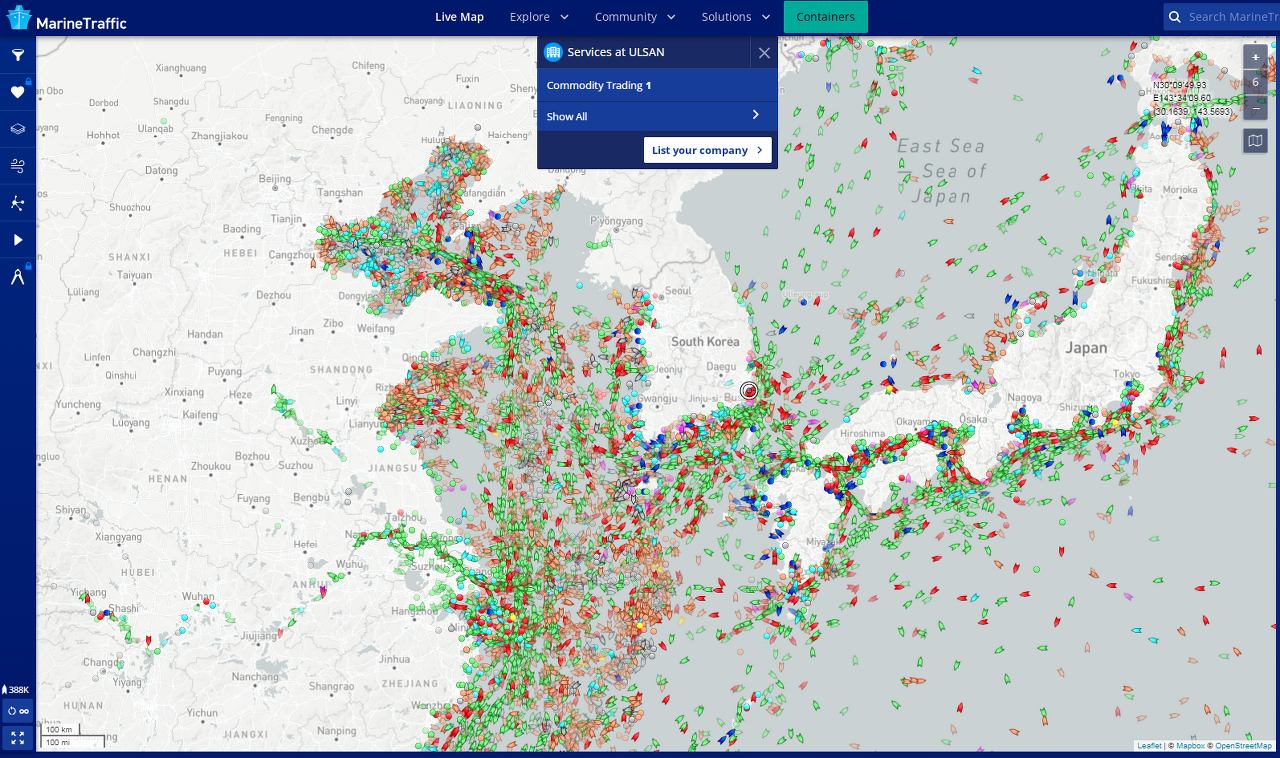The height and width of the screenshot is (758, 1280).
Task: Zoom out the map with minus
Action: point(1255,108)
